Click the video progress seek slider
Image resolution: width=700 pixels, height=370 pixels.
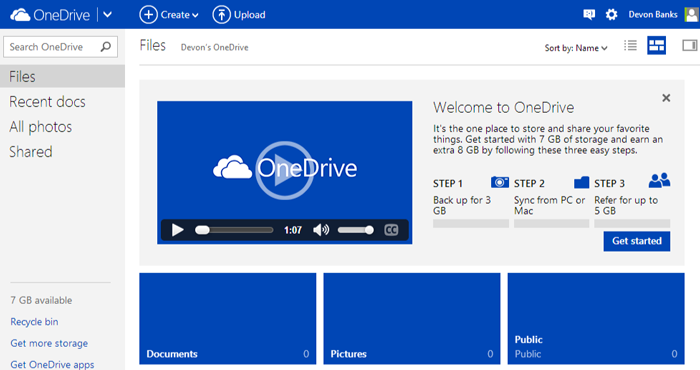(234, 230)
